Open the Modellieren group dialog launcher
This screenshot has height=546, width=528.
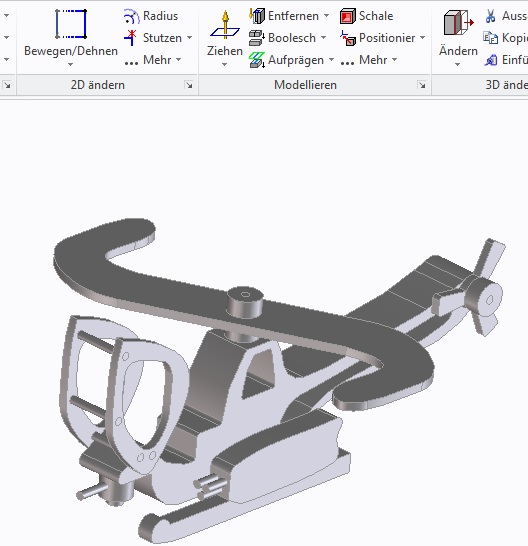422,85
